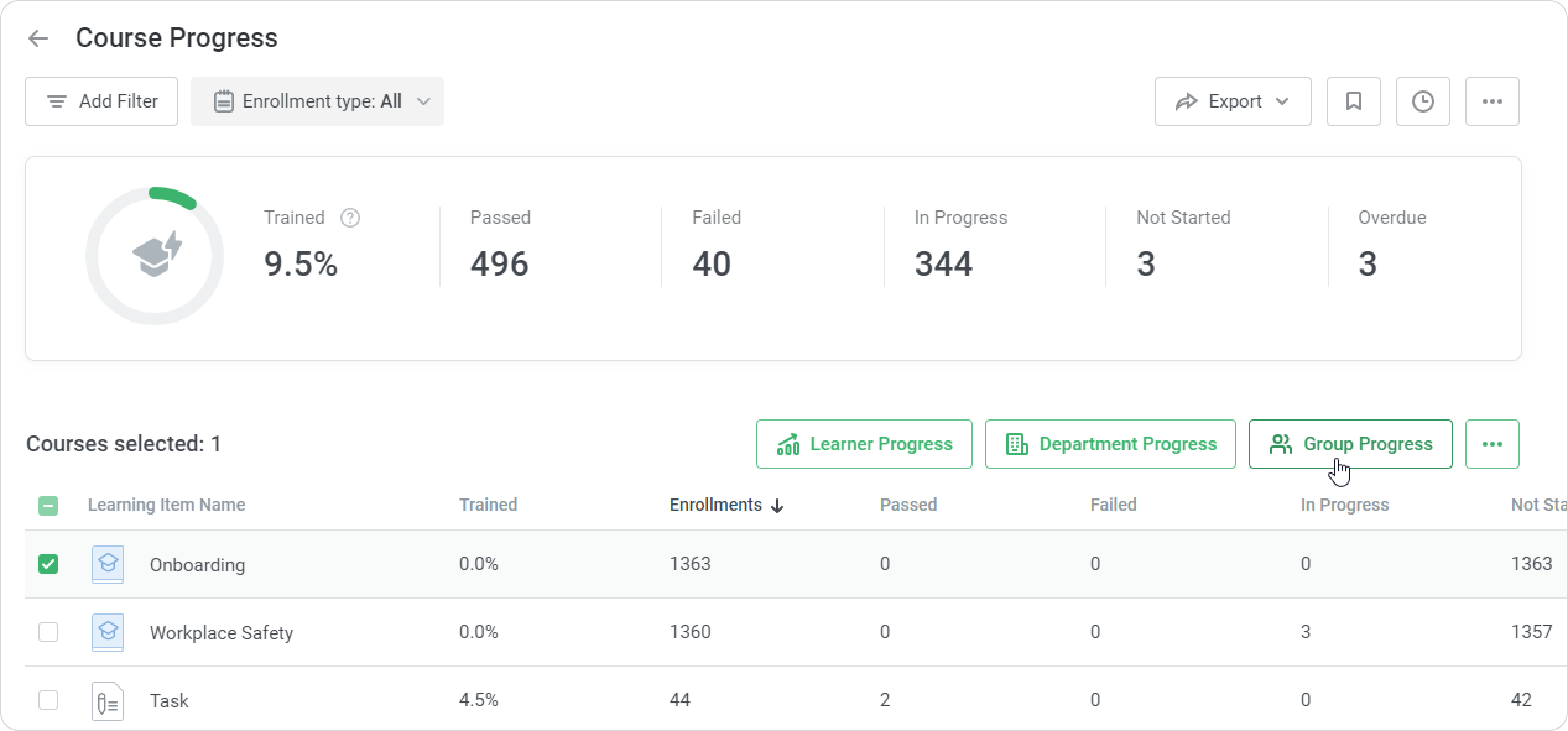
Task: Open the Department Progress report
Action: click(1110, 444)
